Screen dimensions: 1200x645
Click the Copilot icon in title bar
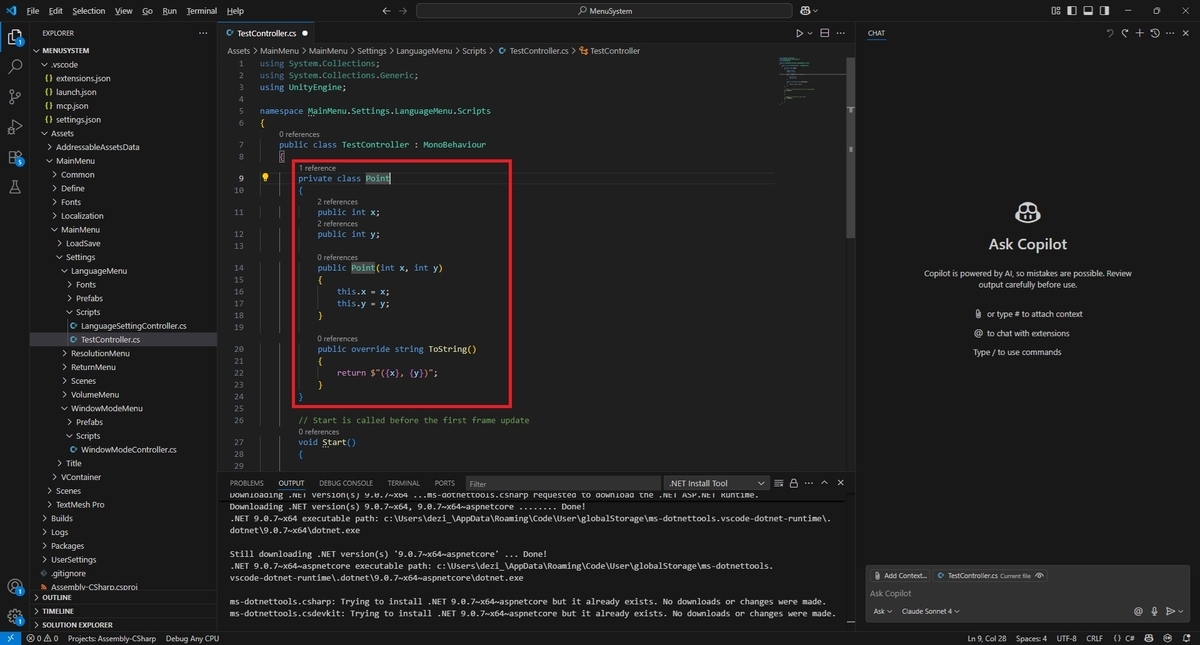[x=803, y=11]
